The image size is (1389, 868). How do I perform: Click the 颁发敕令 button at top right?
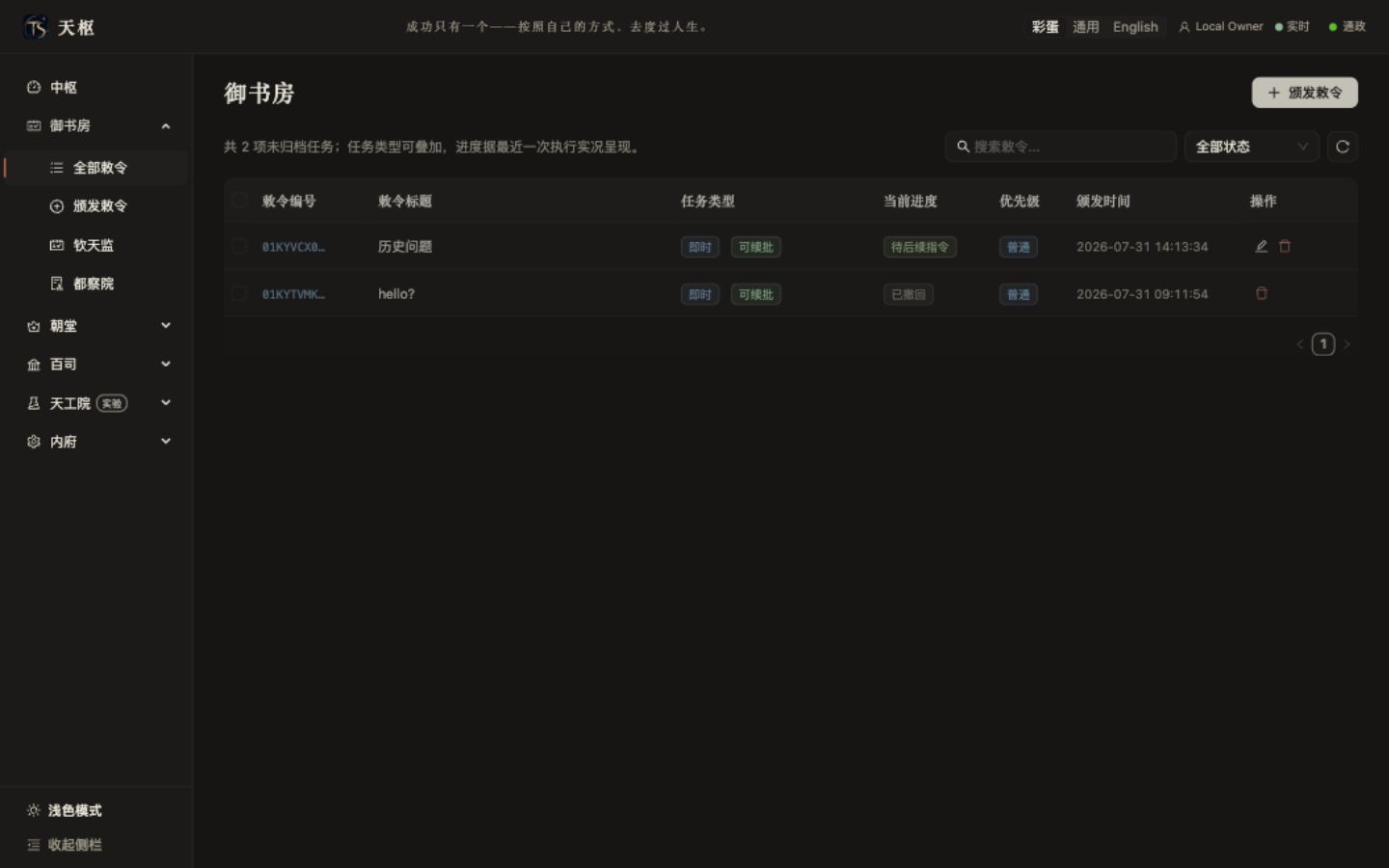point(1304,93)
